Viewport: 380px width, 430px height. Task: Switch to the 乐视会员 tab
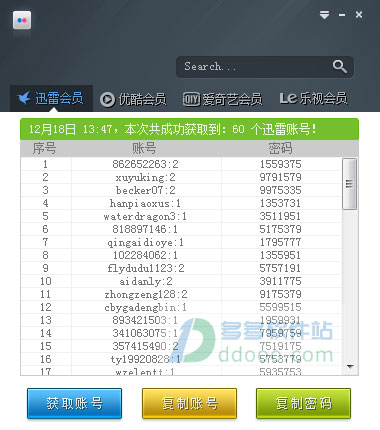pyautogui.click(x=313, y=98)
